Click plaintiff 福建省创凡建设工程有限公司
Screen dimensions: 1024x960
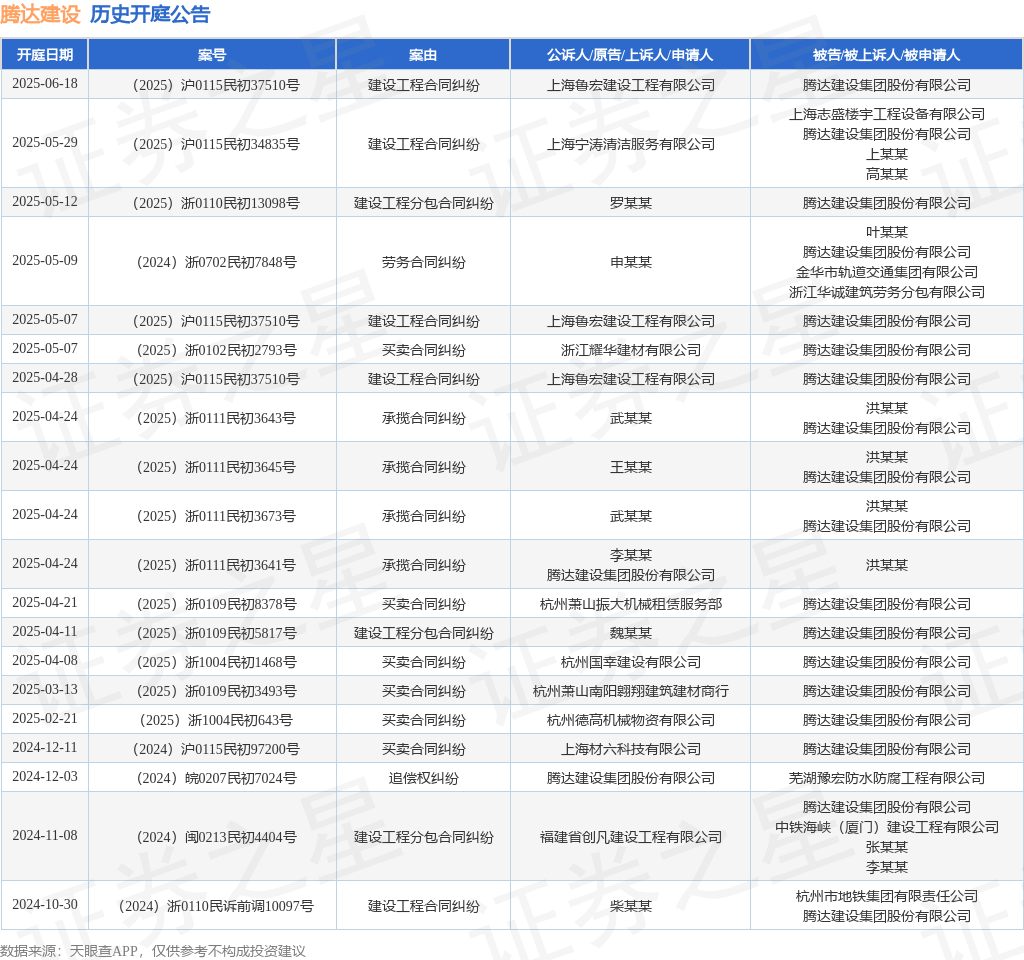631,837
